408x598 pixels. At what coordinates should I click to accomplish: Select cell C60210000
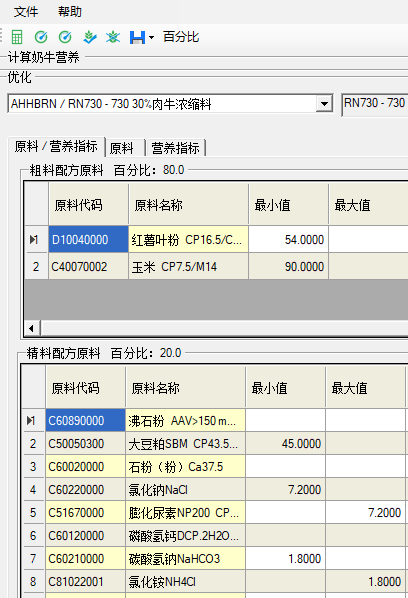[x=85, y=559]
